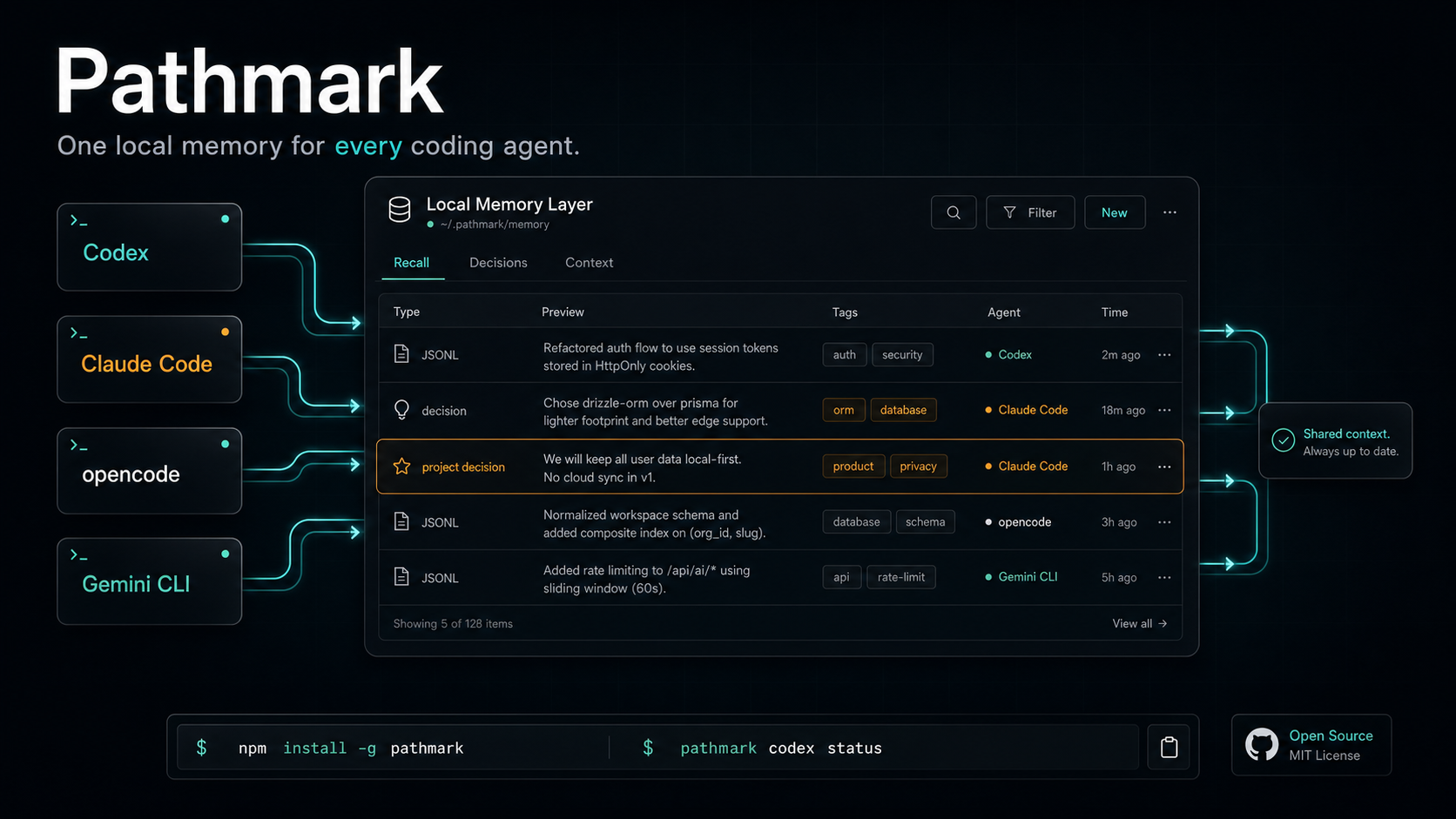Switch to the Context tab
Screen dimensions: 1456x819
click(589, 263)
